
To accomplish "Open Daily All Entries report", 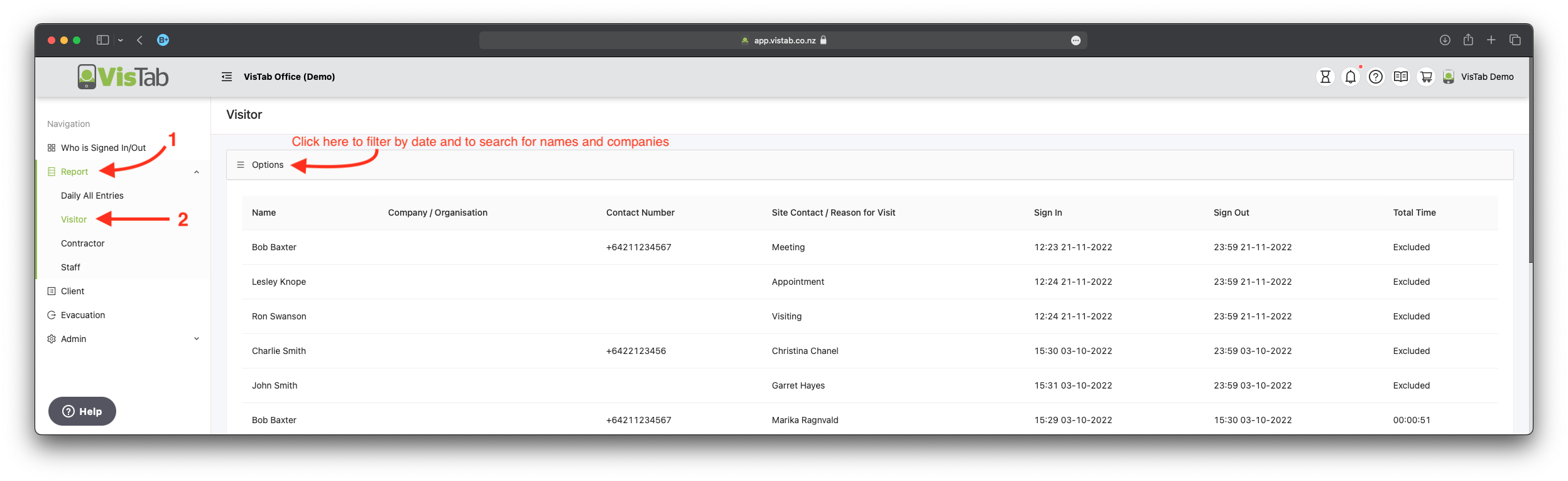I will click(92, 196).
